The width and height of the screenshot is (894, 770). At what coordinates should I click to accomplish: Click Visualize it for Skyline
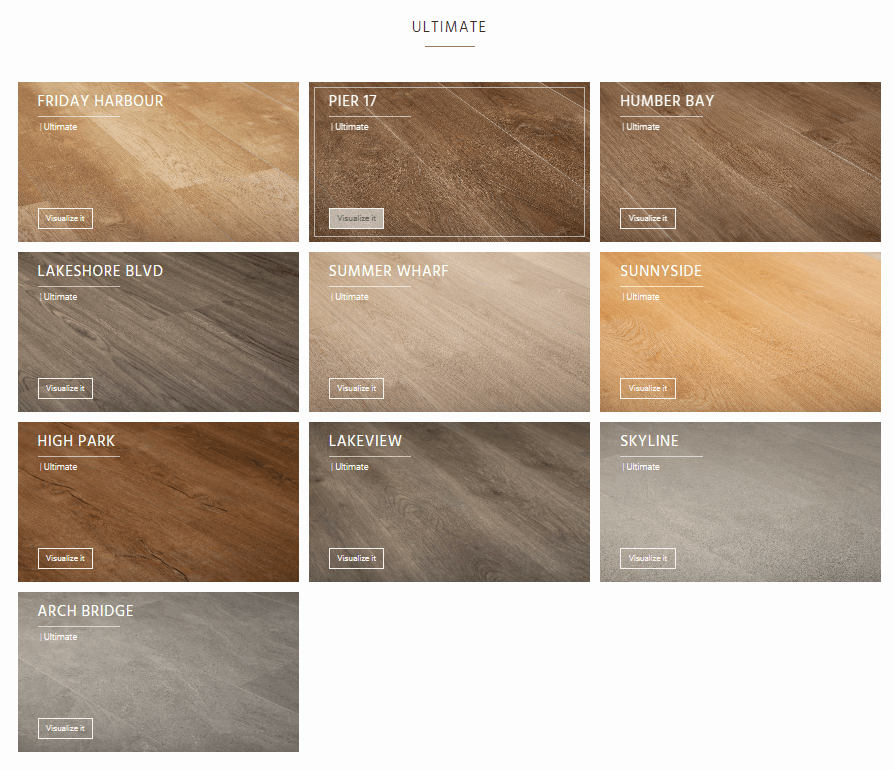(x=647, y=558)
